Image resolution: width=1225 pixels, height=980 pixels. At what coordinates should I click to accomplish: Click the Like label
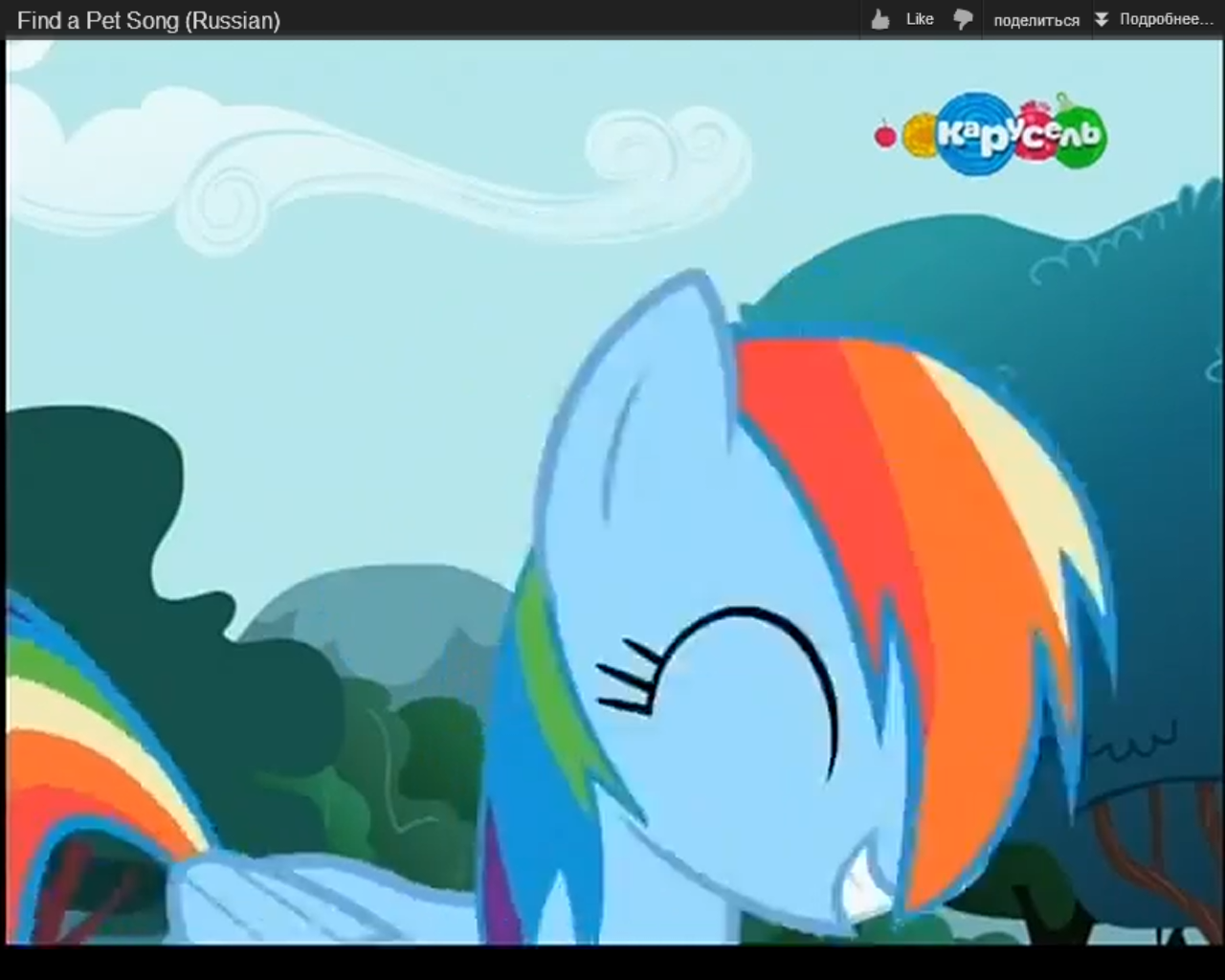click(920, 19)
